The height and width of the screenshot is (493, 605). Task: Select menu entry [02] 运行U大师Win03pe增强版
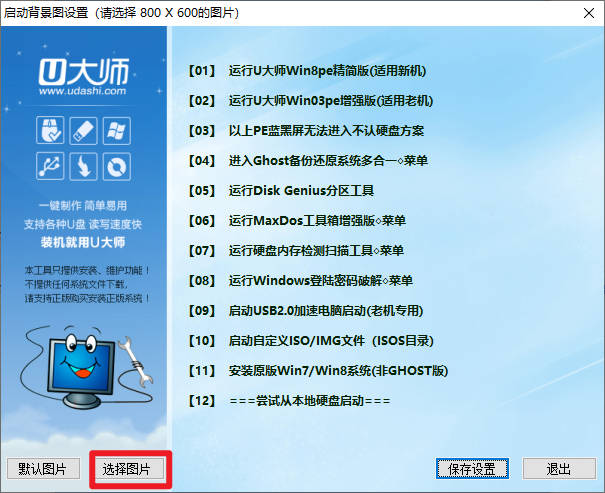click(x=311, y=101)
